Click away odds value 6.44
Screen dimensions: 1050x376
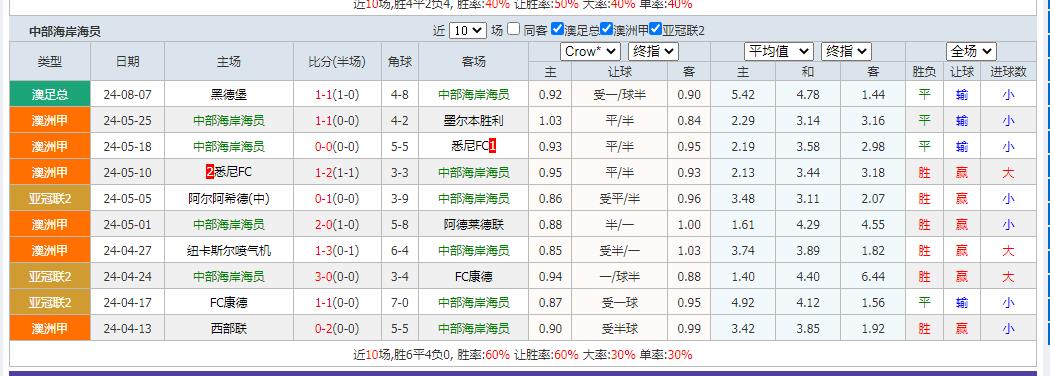tap(873, 276)
